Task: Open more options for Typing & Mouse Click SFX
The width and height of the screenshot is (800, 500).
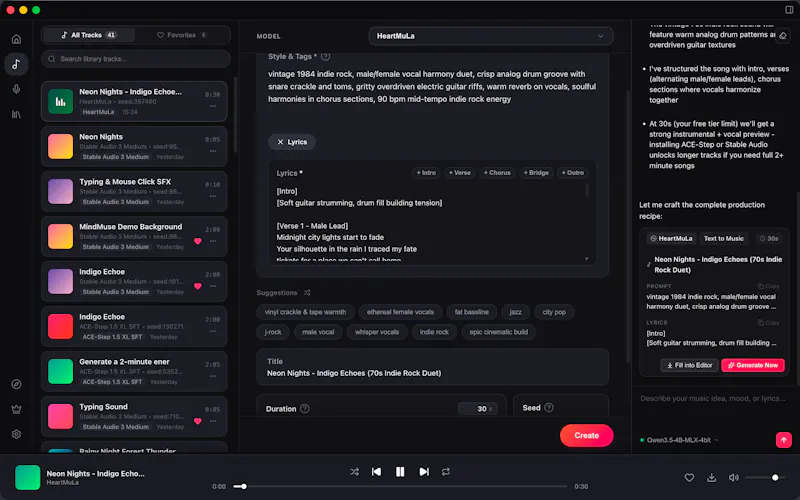Action: tap(213, 196)
